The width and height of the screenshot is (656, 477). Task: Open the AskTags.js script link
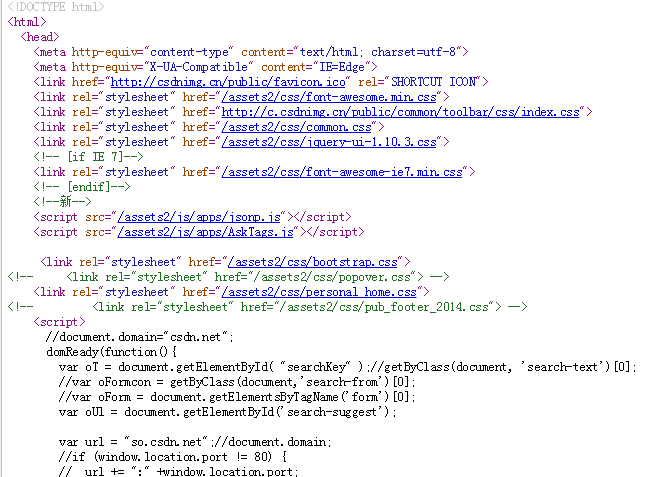(x=205, y=232)
